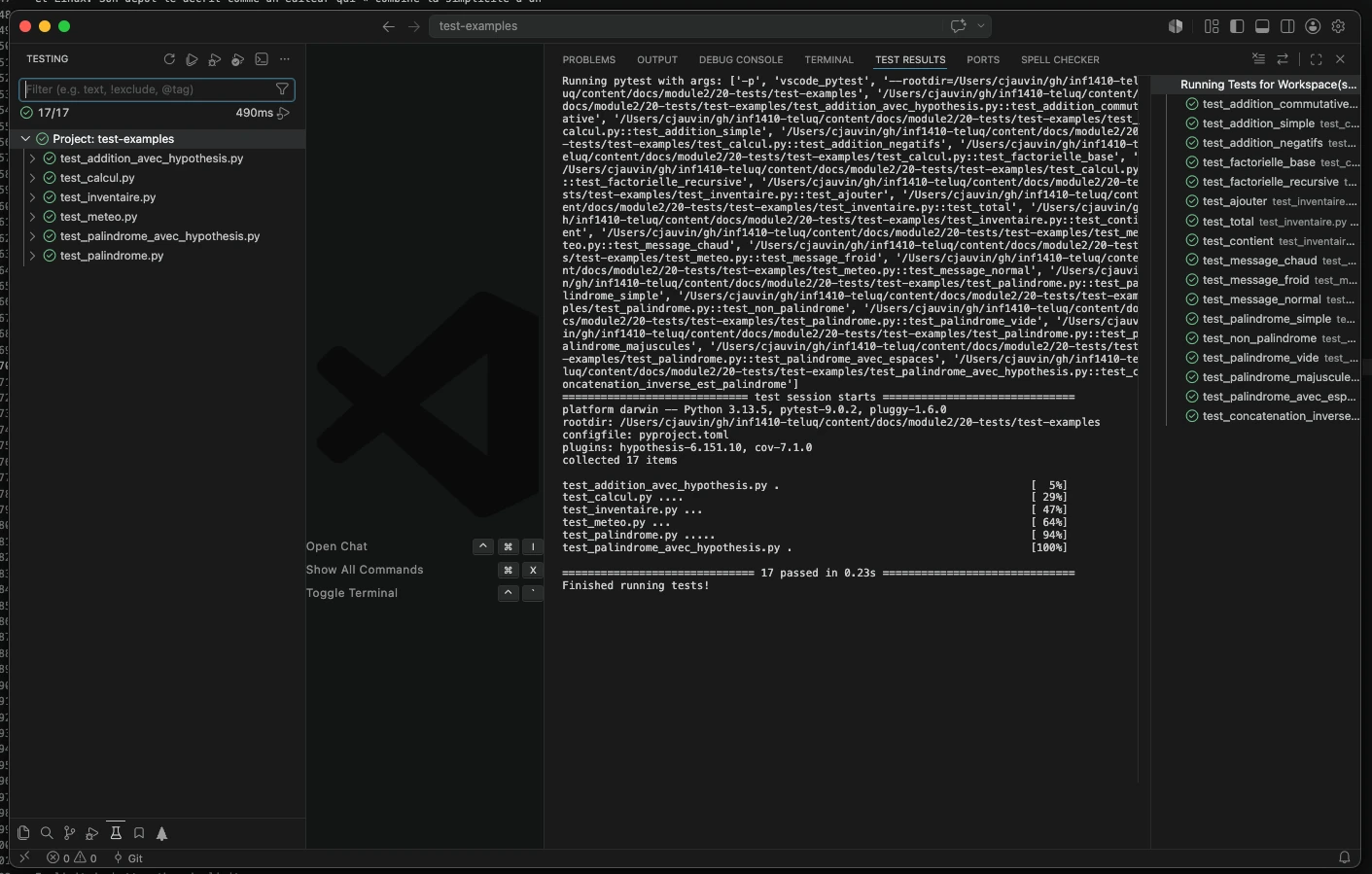This screenshot has width=1372, height=874.
Task: Open the tree-shaped extension view icon
Action: tap(162, 833)
